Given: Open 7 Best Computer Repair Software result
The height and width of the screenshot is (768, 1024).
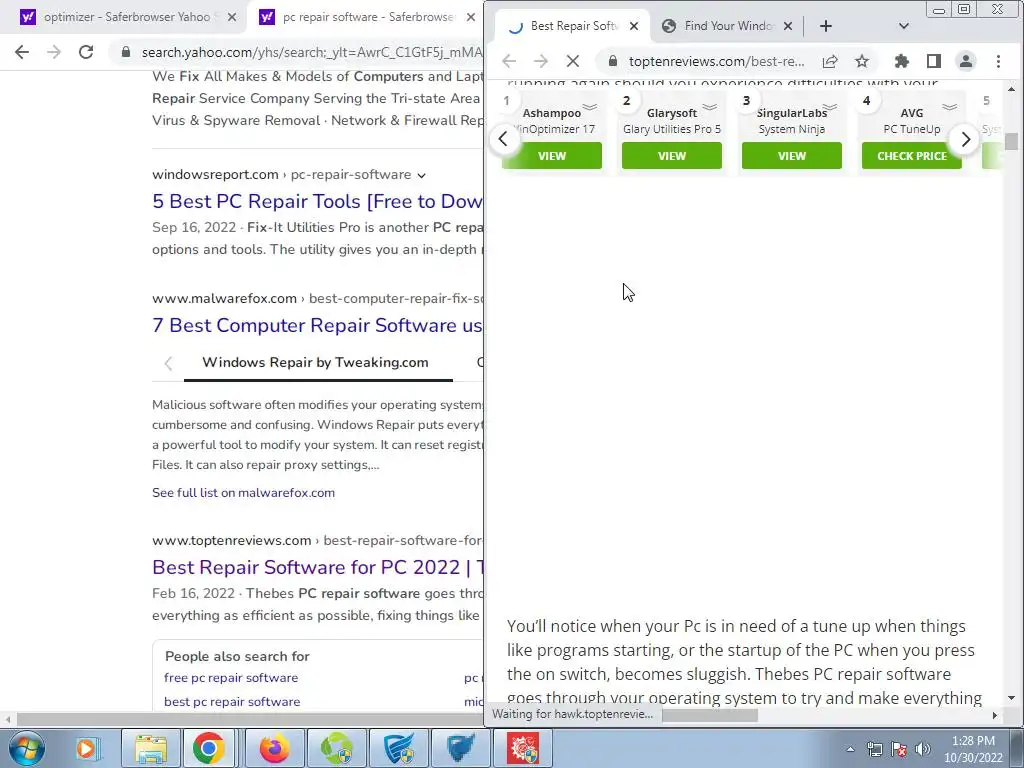Looking at the screenshot, I should [x=317, y=325].
